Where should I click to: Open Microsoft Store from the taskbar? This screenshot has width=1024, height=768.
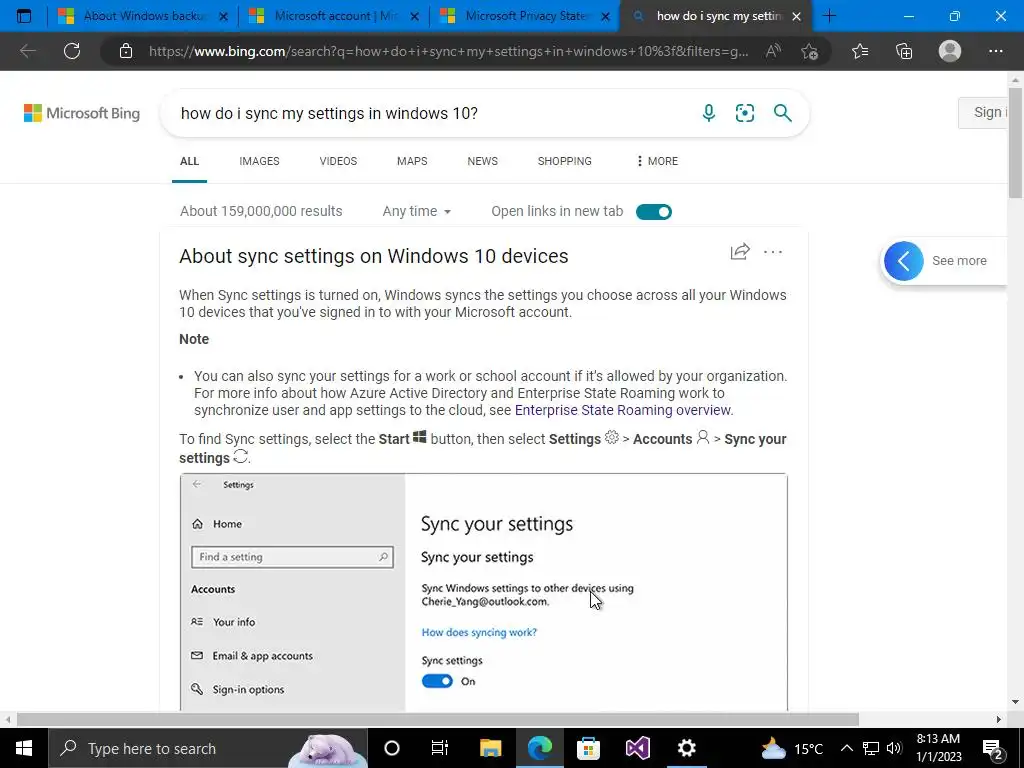tap(588, 748)
